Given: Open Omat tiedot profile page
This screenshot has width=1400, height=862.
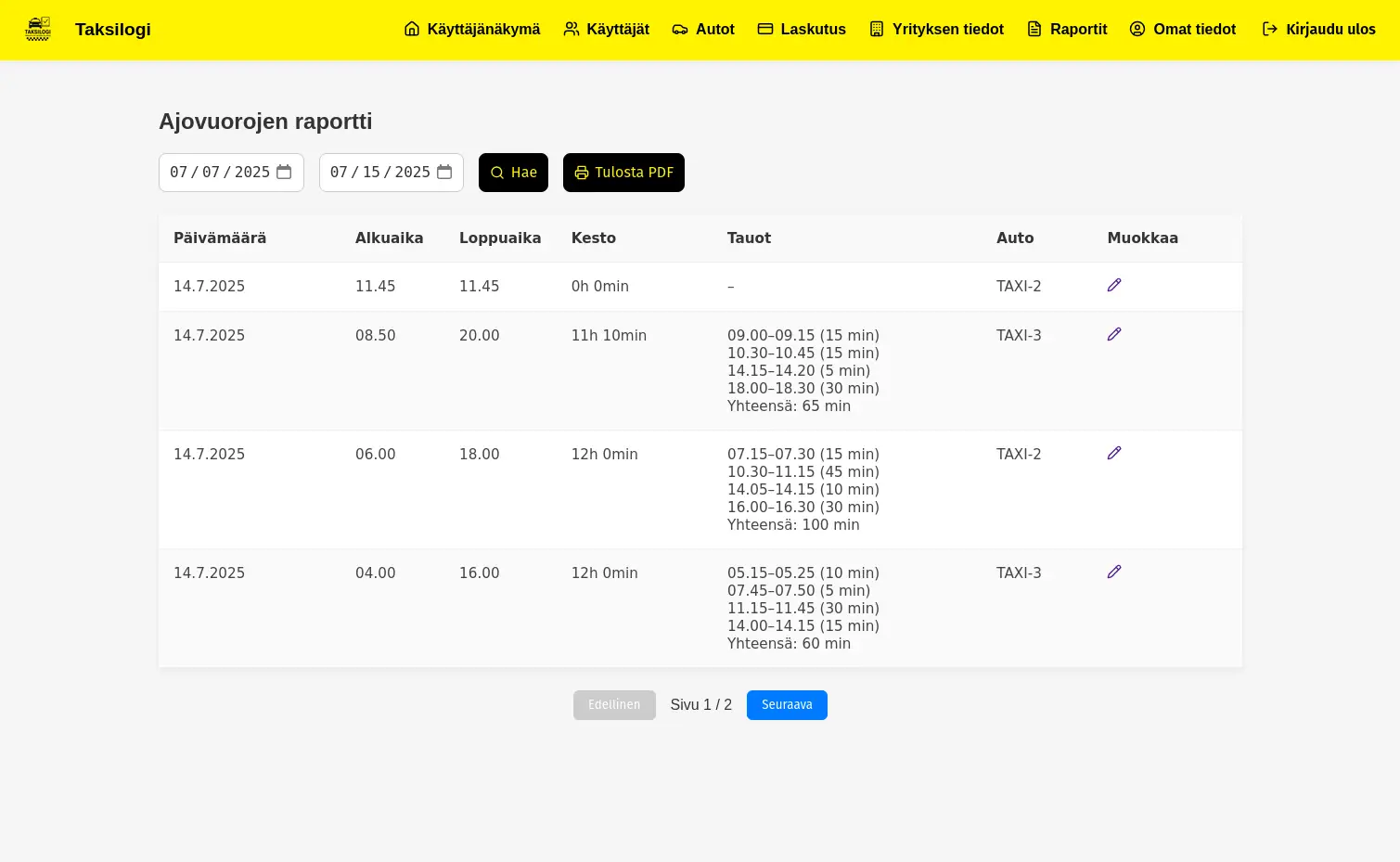Looking at the screenshot, I should pyautogui.click(x=1183, y=30).
